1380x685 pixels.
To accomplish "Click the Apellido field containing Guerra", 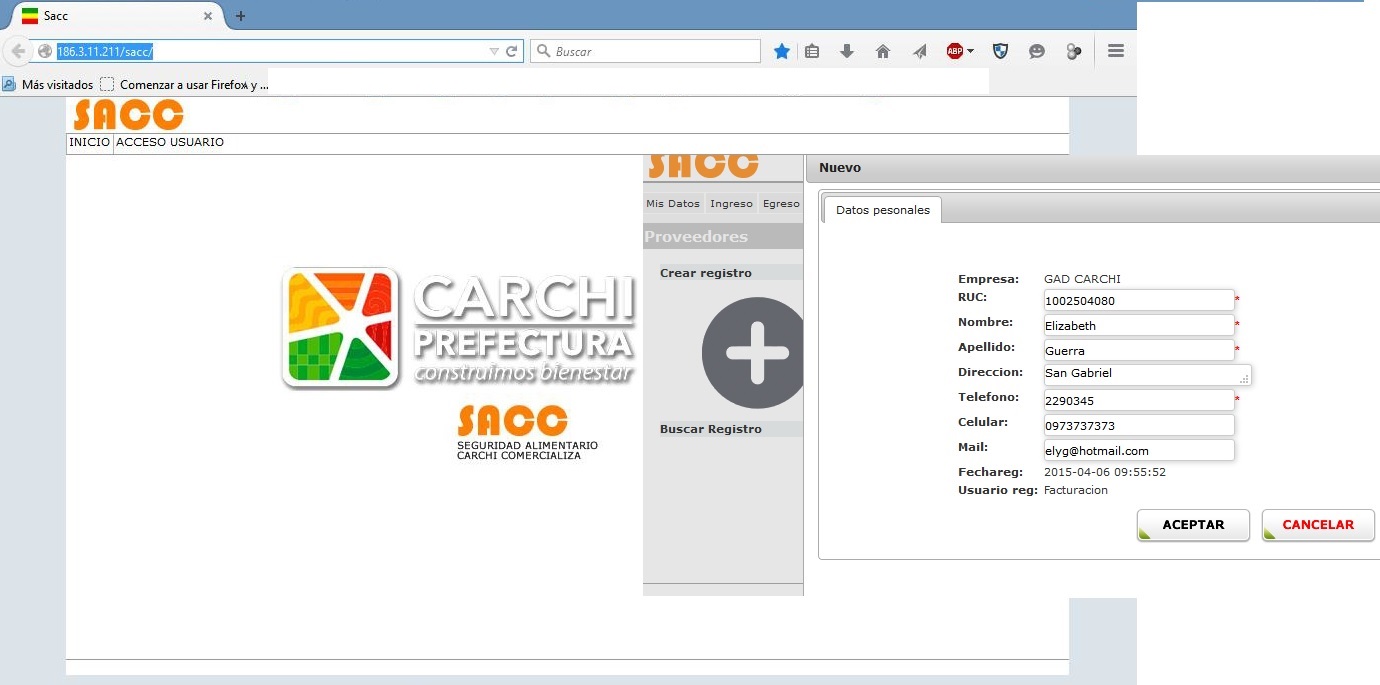I will point(1139,350).
